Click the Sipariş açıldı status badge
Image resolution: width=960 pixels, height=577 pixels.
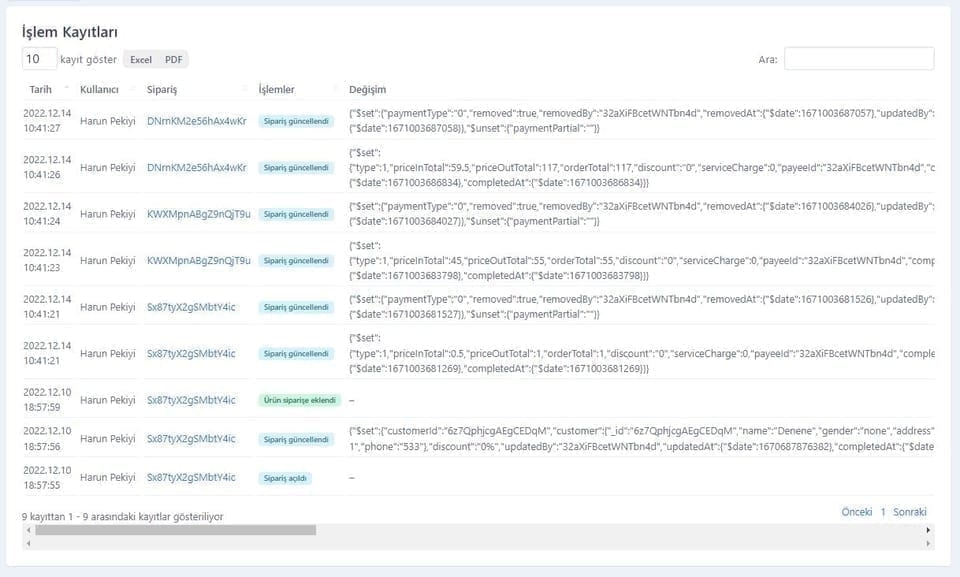point(285,478)
